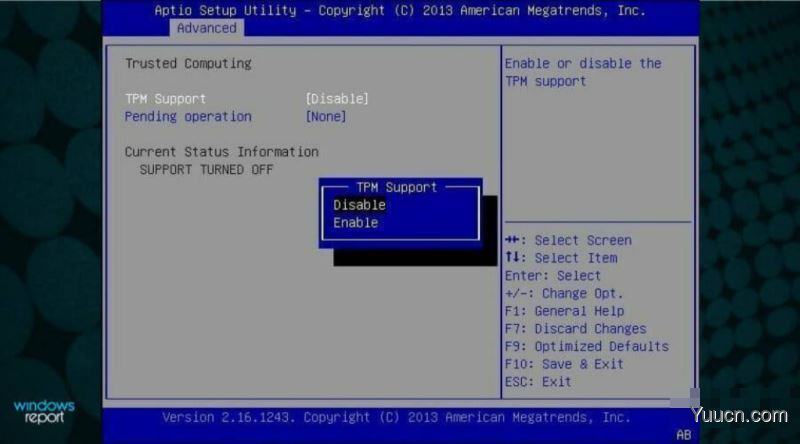Open the [Disable] value of TPM Support
Screen dimensions: 800x444
[x=337, y=98]
